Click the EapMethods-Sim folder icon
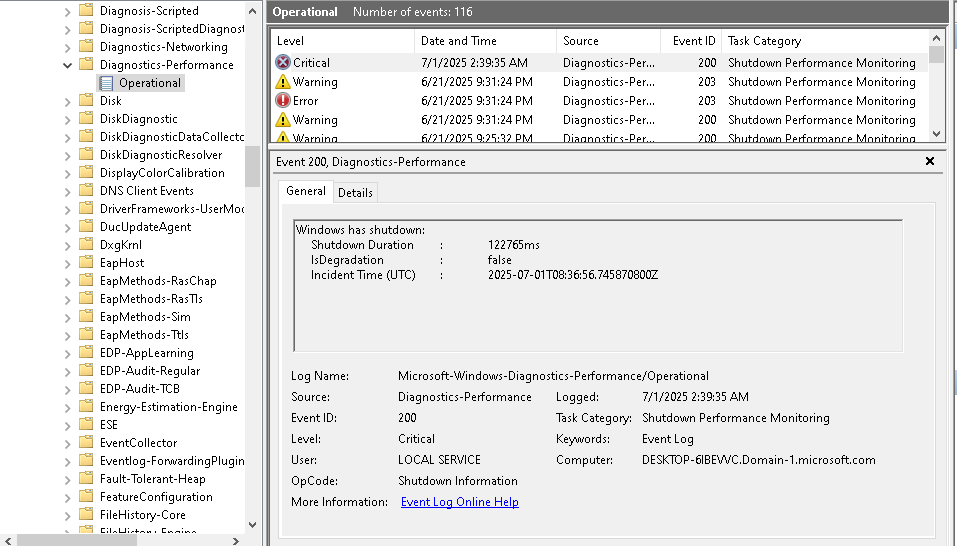 pyautogui.click(x=86, y=317)
